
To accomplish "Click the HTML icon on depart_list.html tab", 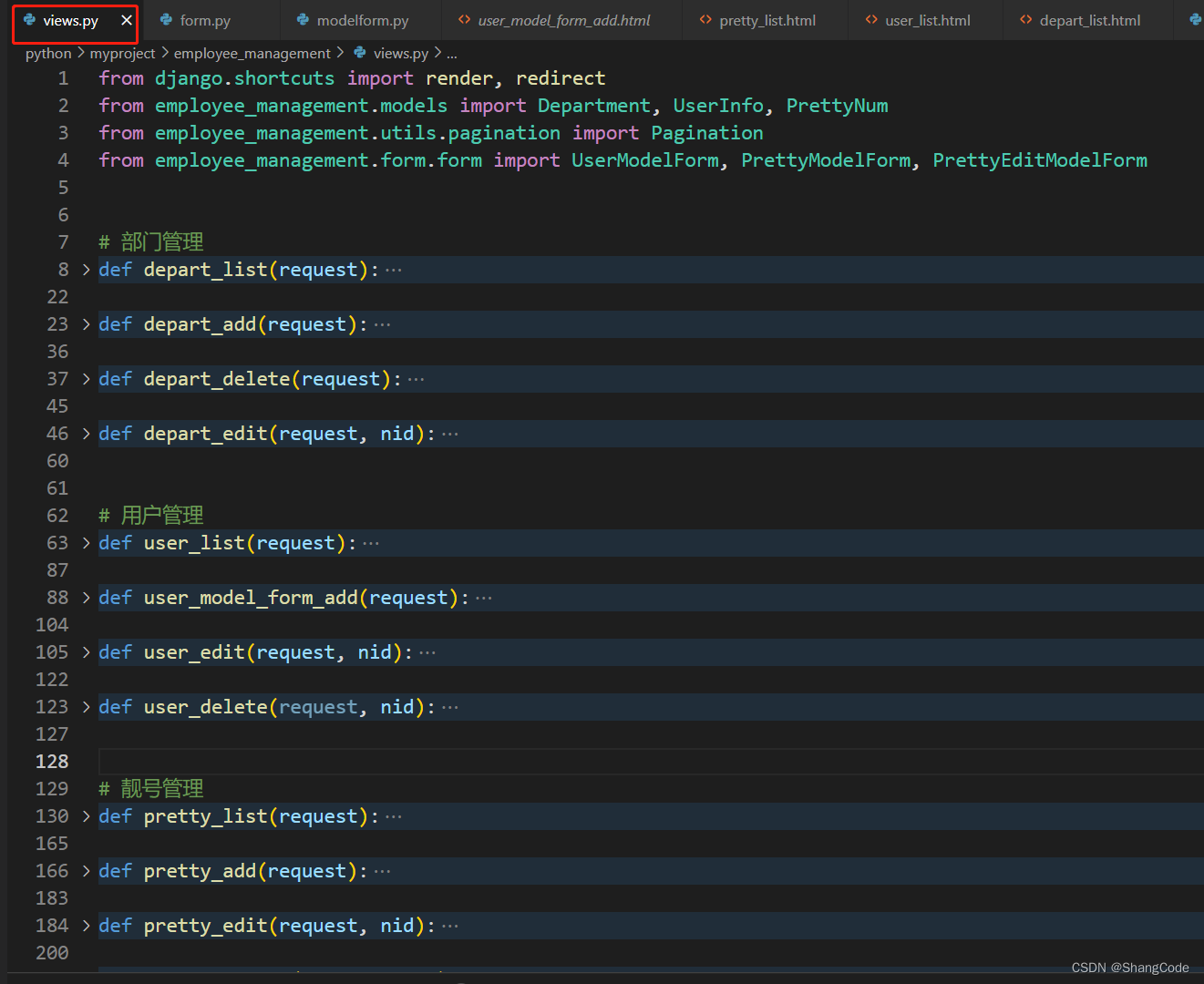I will [x=1026, y=19].
